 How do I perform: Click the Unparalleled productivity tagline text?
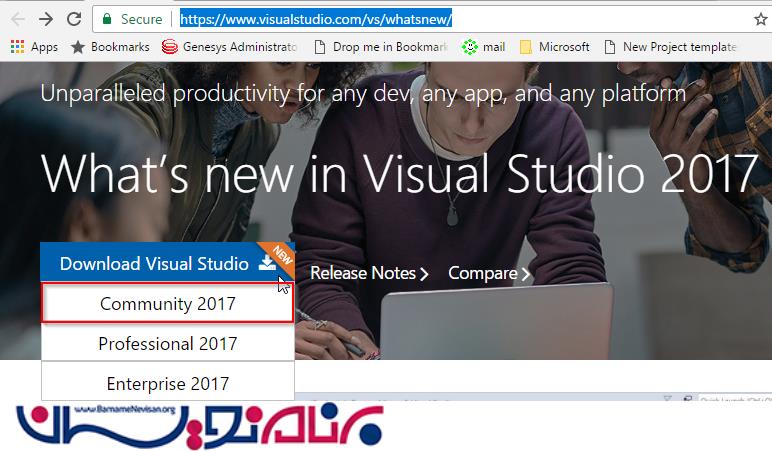363,93
